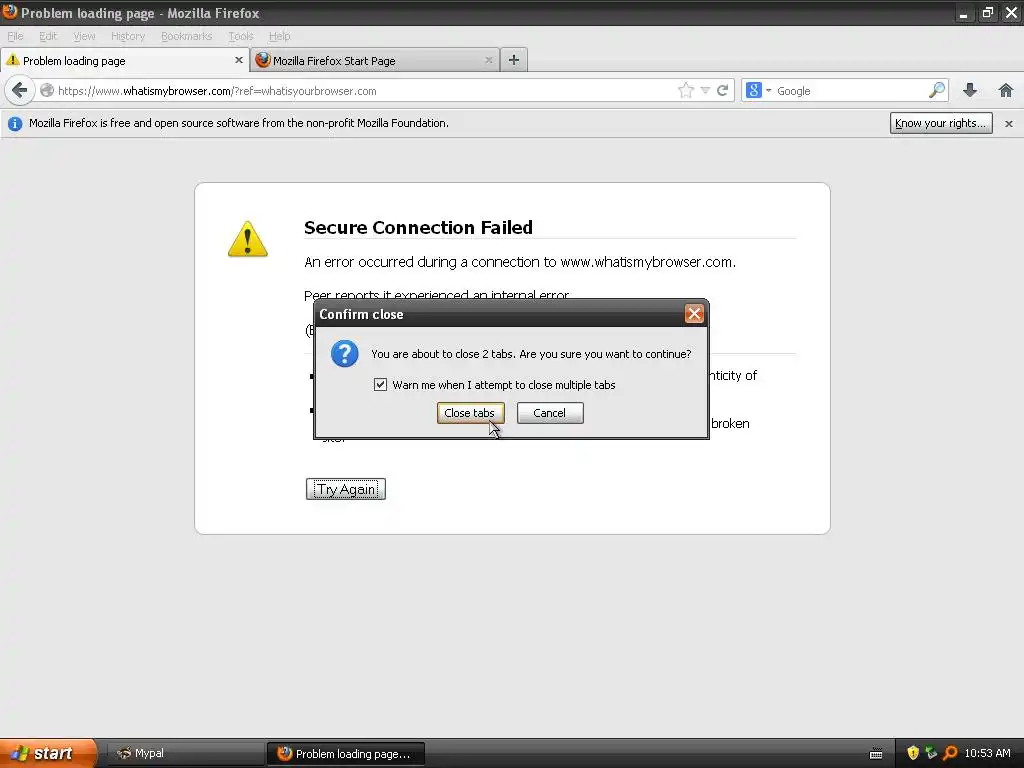The height and width of the screenshot is (768, 1024).
Task: Open the Bookmarks menu
Action: [186, 36]
